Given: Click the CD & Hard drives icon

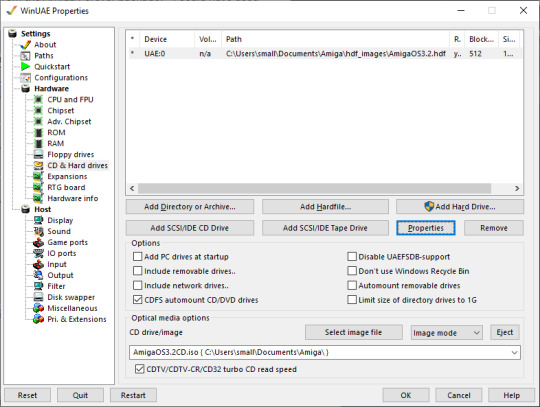Looking at the screenshot, I should tap(38, 166).
